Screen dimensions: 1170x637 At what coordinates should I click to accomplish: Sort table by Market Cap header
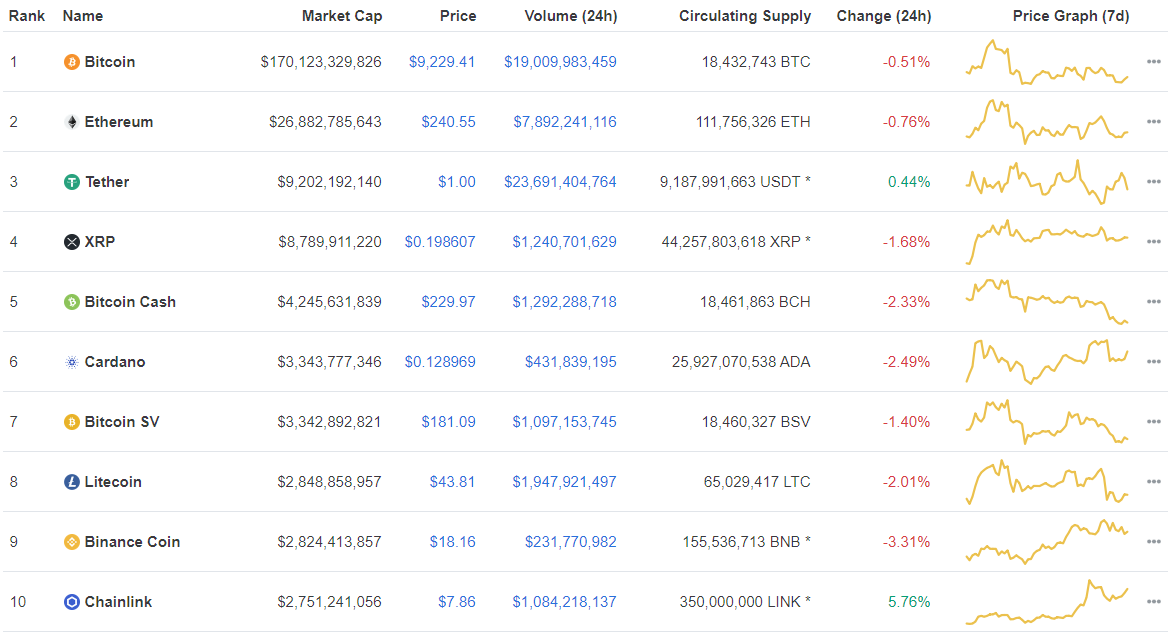[x=342, y=16]
